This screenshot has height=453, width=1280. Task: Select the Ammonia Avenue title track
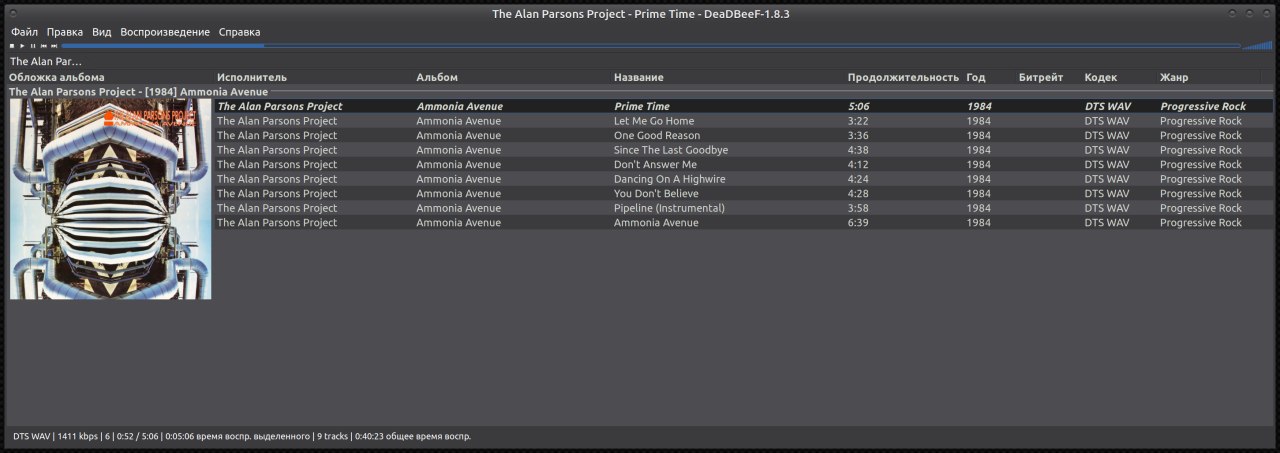(744, 222)
